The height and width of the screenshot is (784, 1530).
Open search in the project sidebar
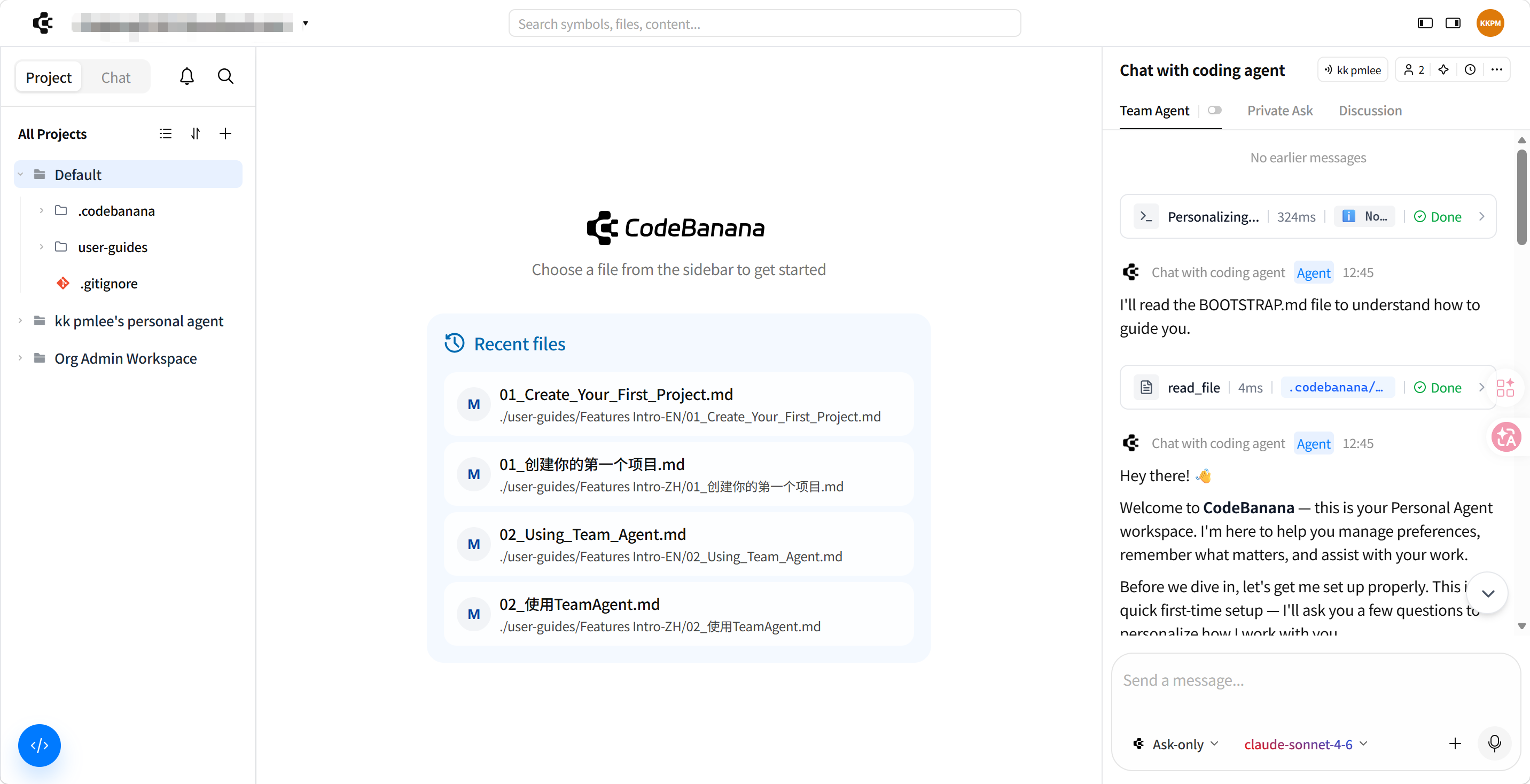[x=225, y=76]
